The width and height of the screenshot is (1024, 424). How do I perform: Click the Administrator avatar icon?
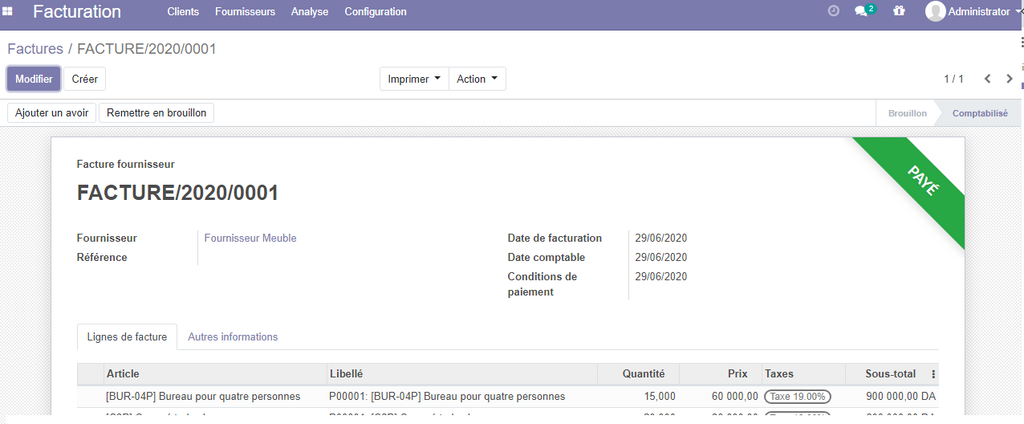(935, 12)
